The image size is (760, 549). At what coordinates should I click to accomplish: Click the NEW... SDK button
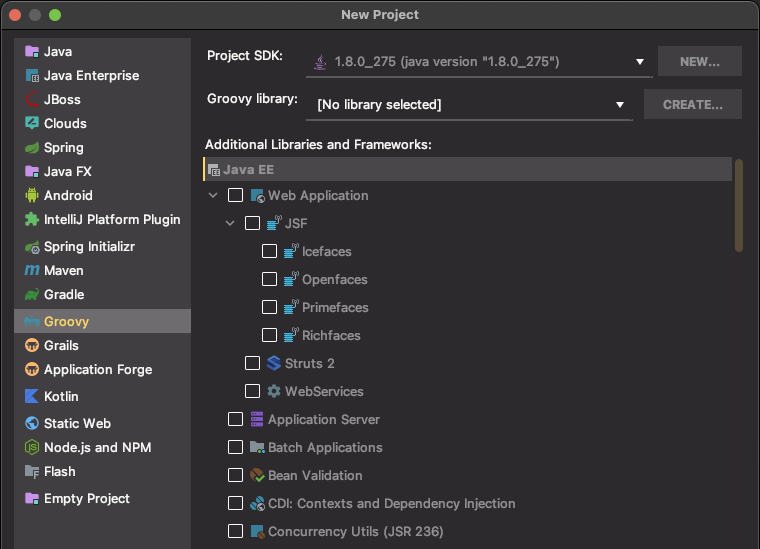tap(699, 62)
